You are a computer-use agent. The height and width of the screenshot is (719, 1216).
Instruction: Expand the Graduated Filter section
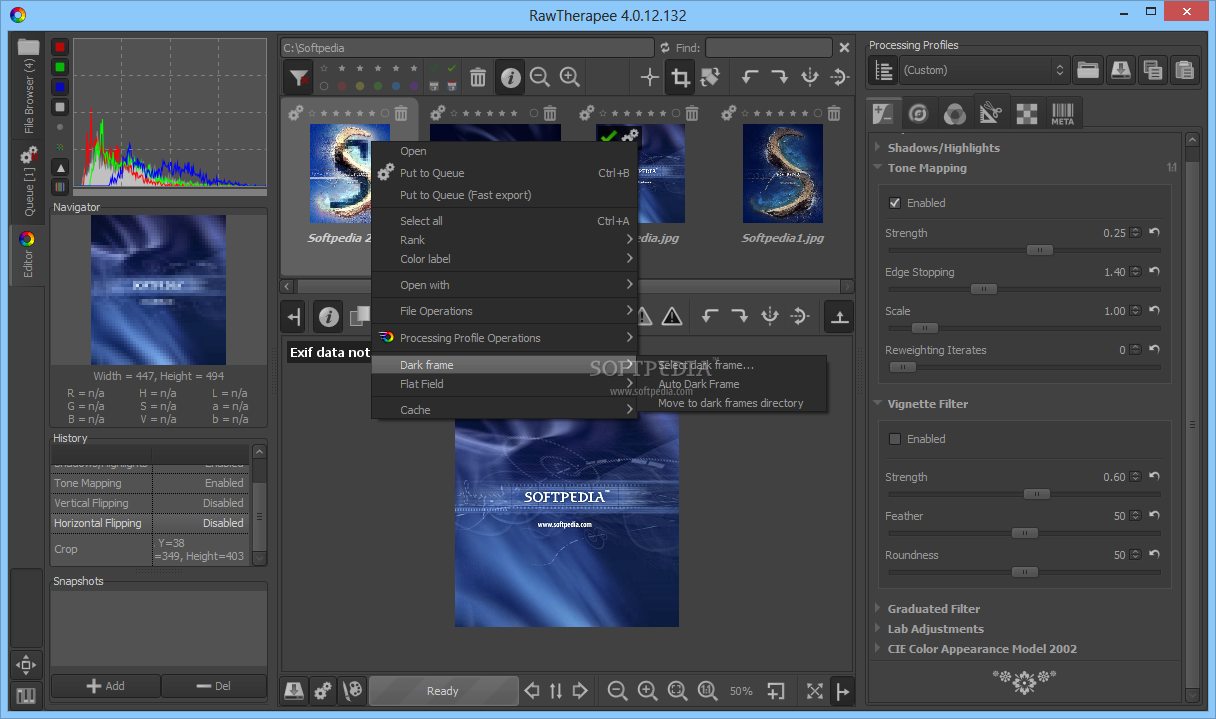tap(933, 609)
